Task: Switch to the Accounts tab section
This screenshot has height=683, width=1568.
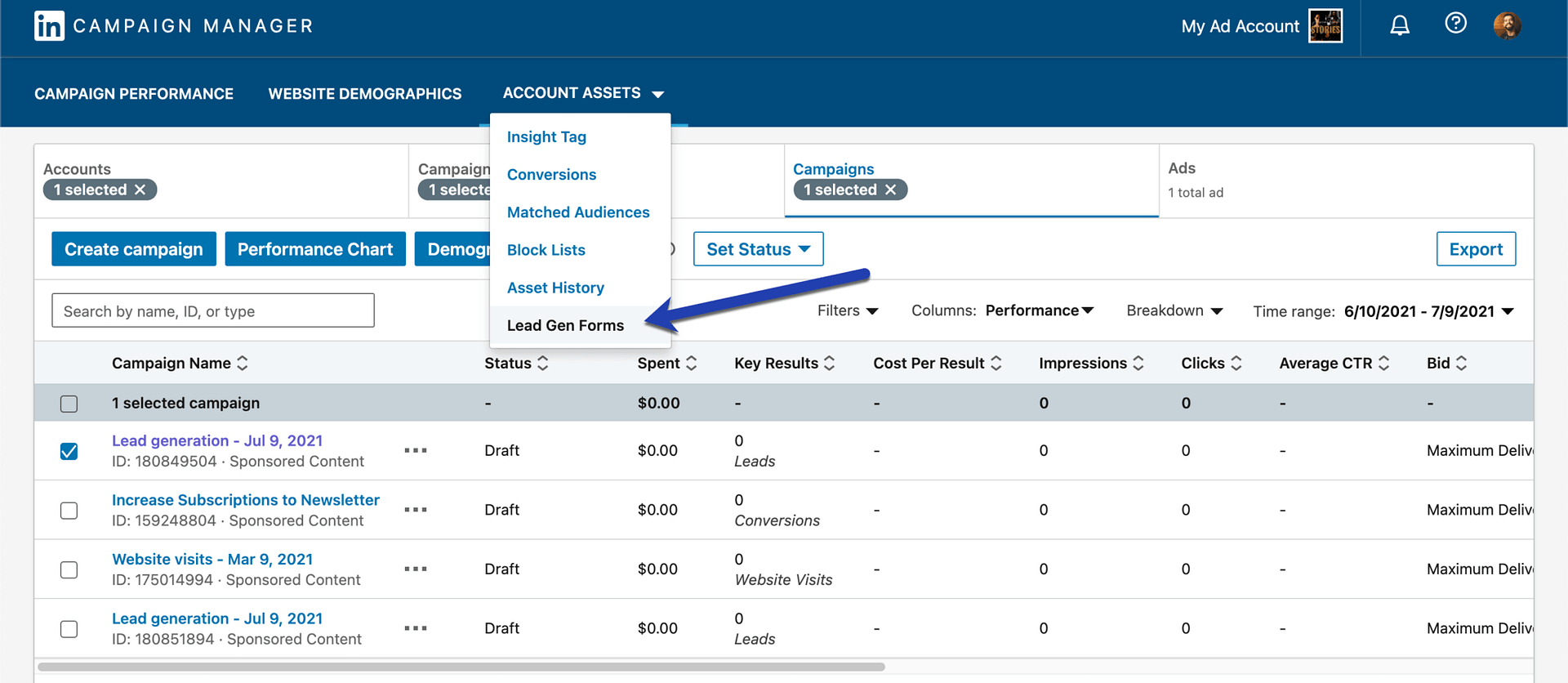Action: click(x=221, y=181)
